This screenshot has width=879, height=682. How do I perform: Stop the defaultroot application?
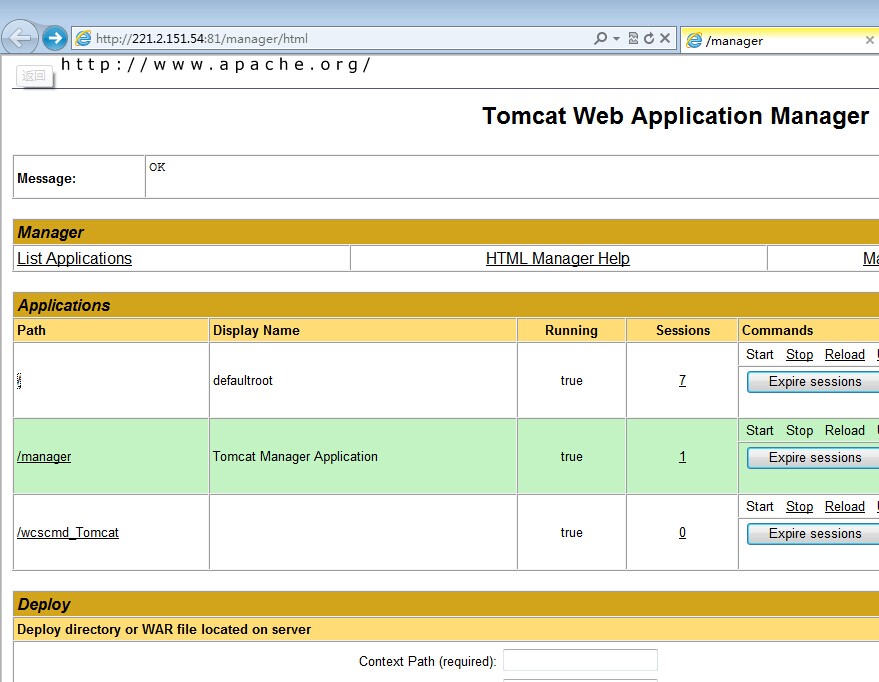click(x=799, y=355)
